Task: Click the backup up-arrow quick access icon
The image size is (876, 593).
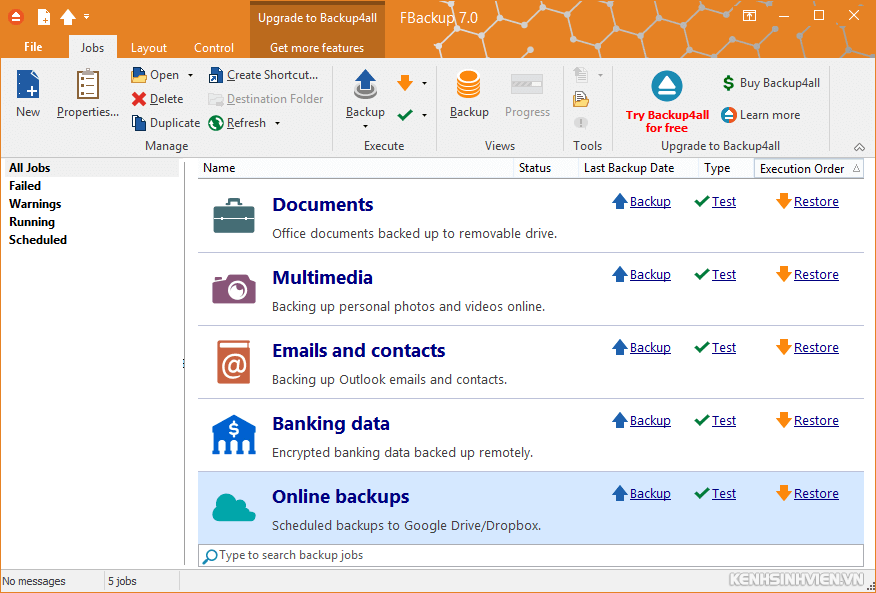Action: click(68, 17)
